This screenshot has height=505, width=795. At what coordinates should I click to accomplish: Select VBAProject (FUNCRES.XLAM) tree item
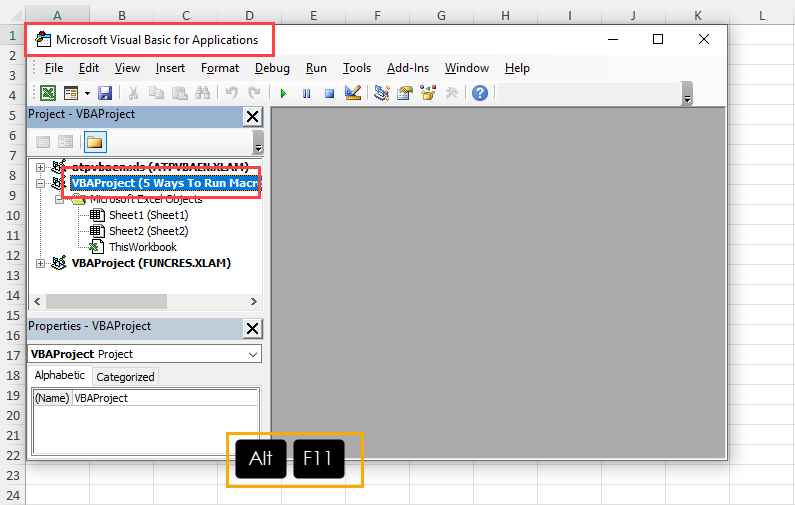tap(151, 263)
